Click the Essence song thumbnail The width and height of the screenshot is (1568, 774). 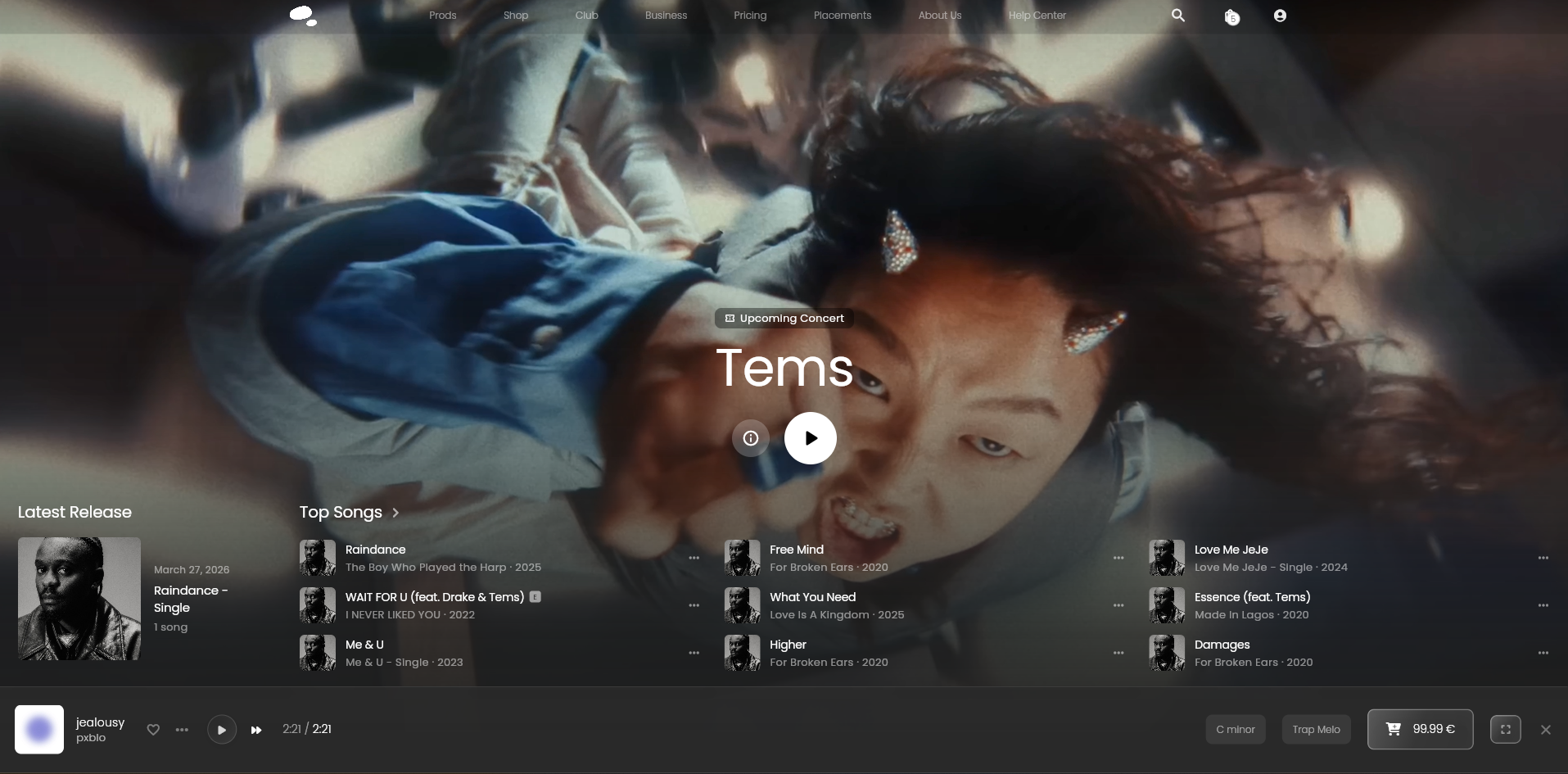1167,605
